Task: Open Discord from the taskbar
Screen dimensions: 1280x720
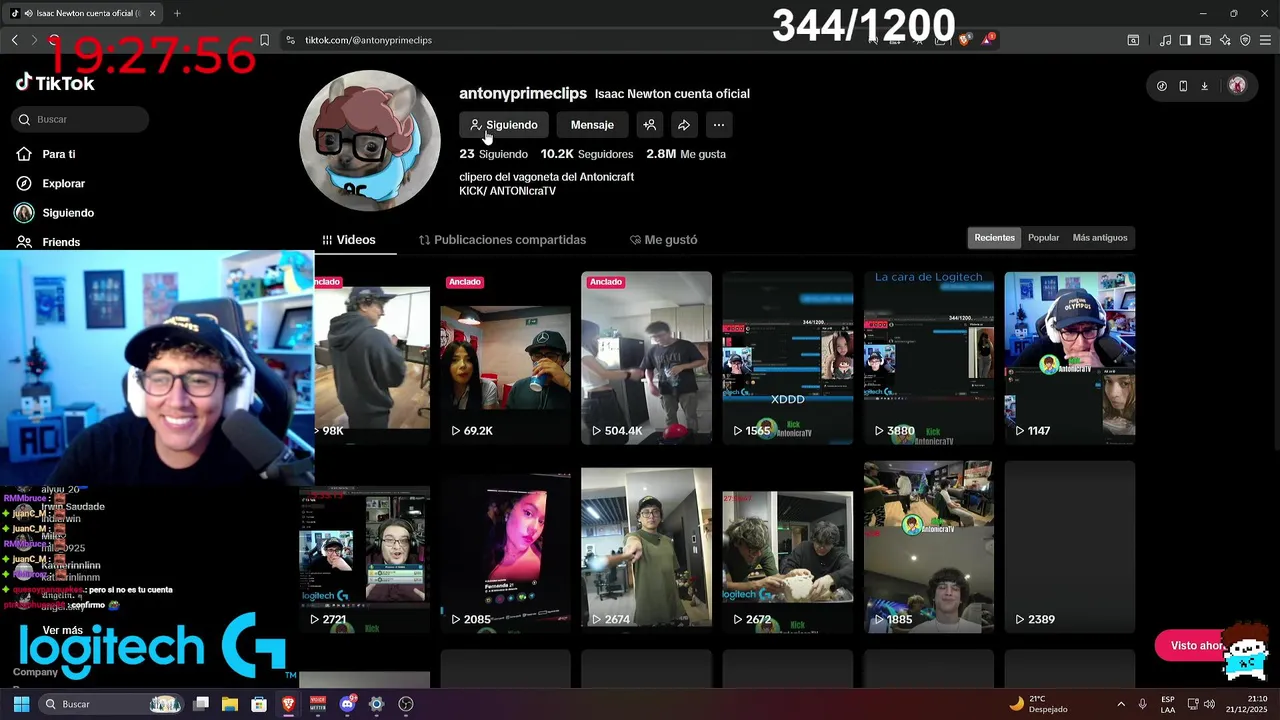Action: pyautogui.click(x=347, y=704)
